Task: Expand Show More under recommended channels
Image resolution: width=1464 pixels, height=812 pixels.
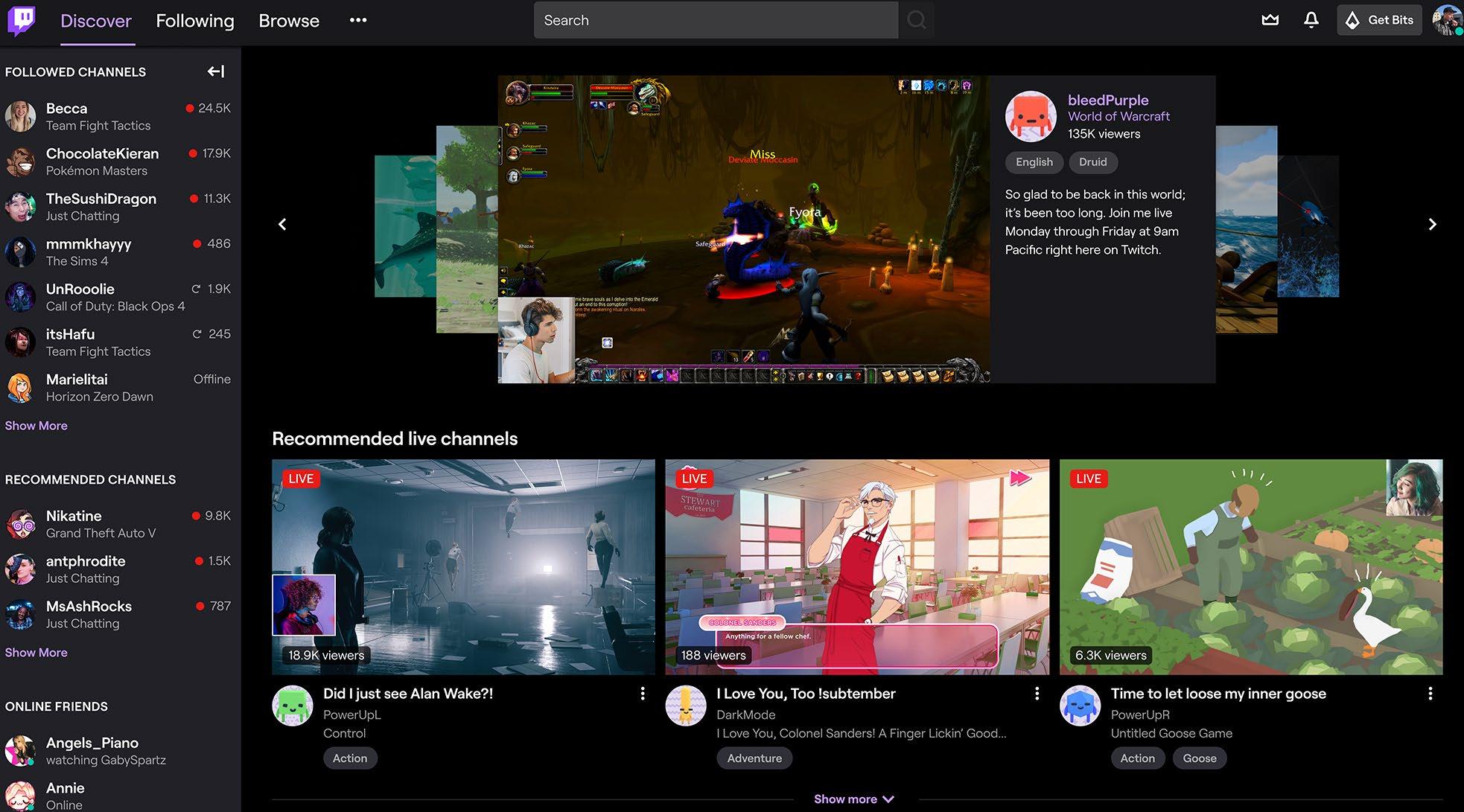Action: tap(36, 653)
